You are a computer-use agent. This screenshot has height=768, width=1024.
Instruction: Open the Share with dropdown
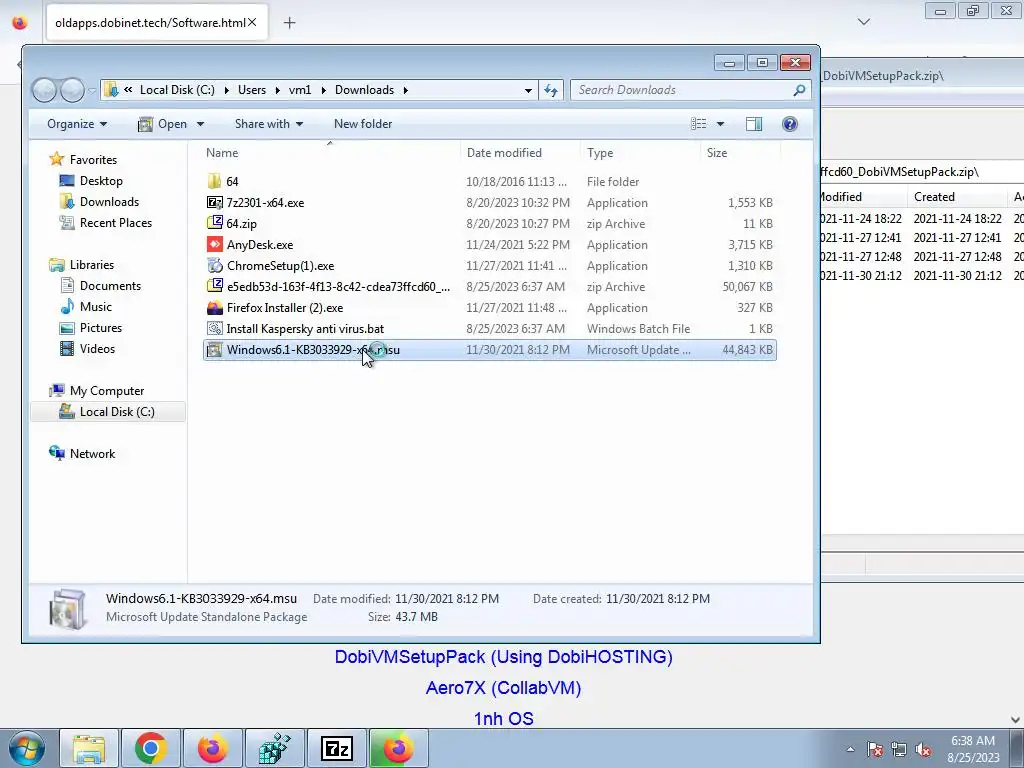[x=268, y=123]
